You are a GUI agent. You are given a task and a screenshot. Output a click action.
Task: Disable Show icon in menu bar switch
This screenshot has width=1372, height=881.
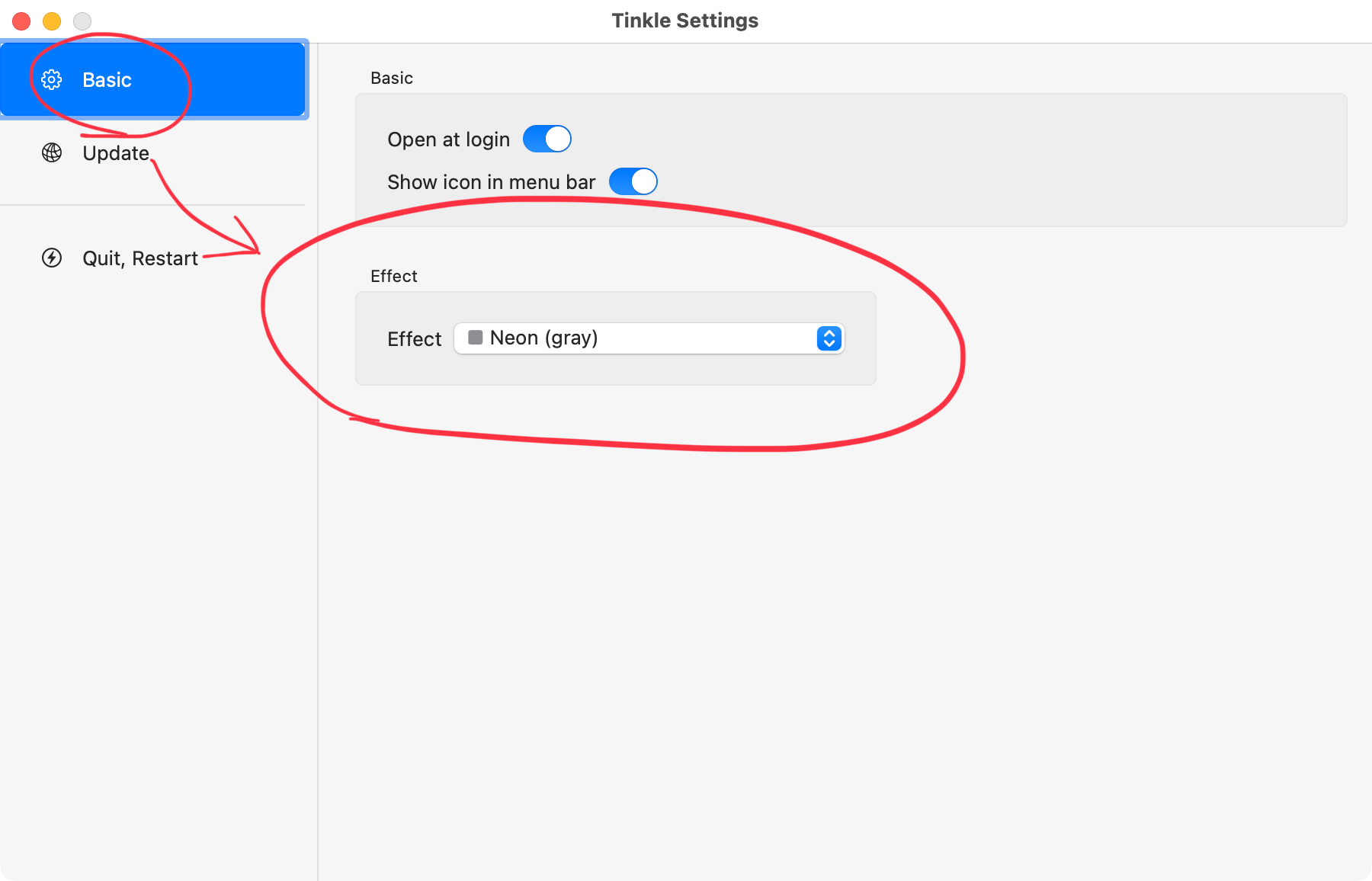(x=633, y=182)
